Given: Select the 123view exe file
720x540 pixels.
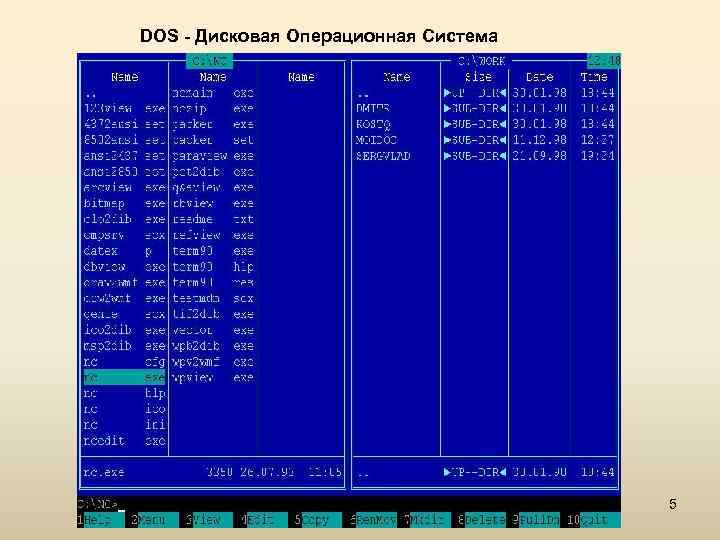Looking at the screenshot, I should coord(124,108).
